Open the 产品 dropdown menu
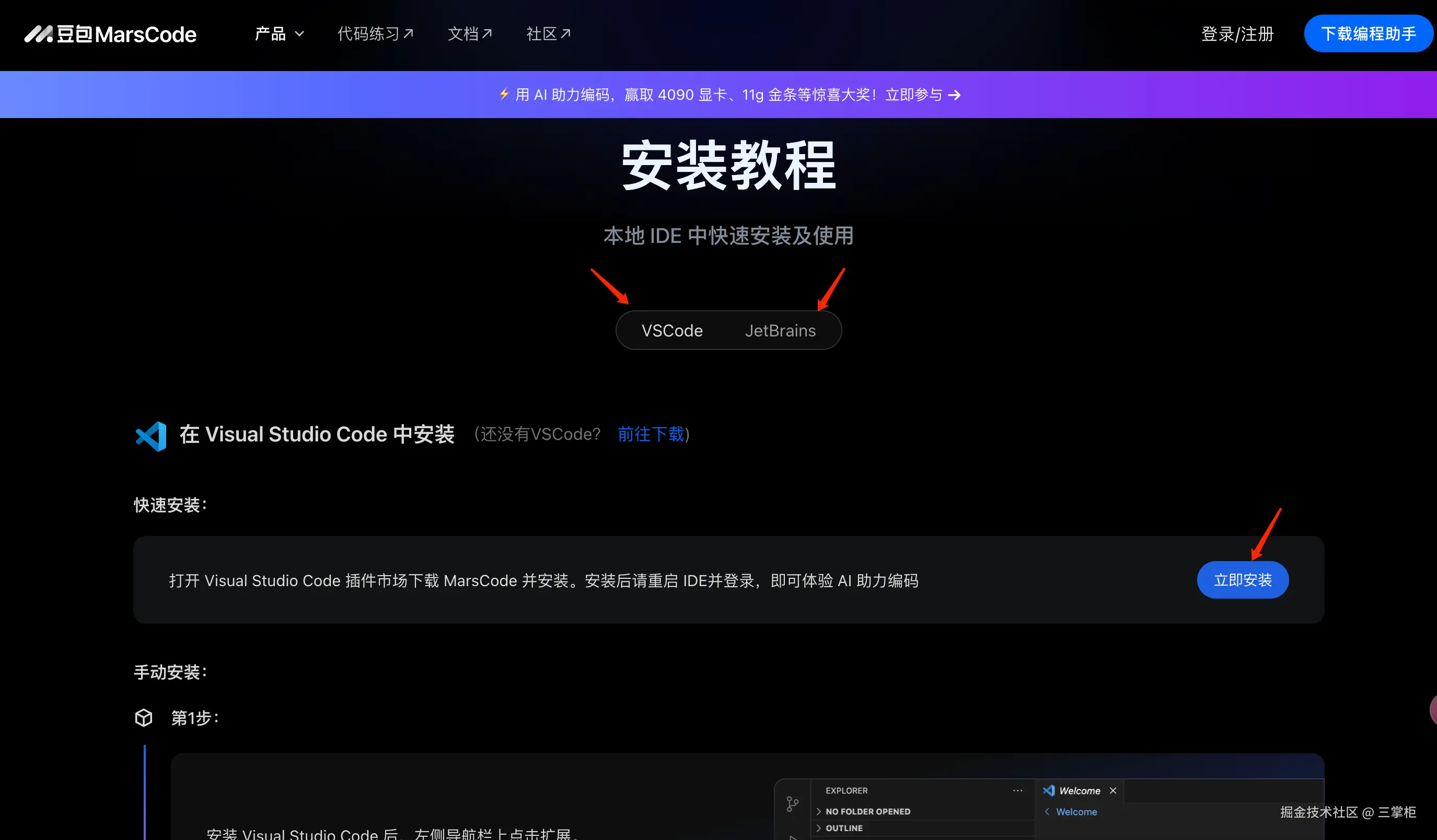Screen dimensions: 1437x840 coord(279,34)
